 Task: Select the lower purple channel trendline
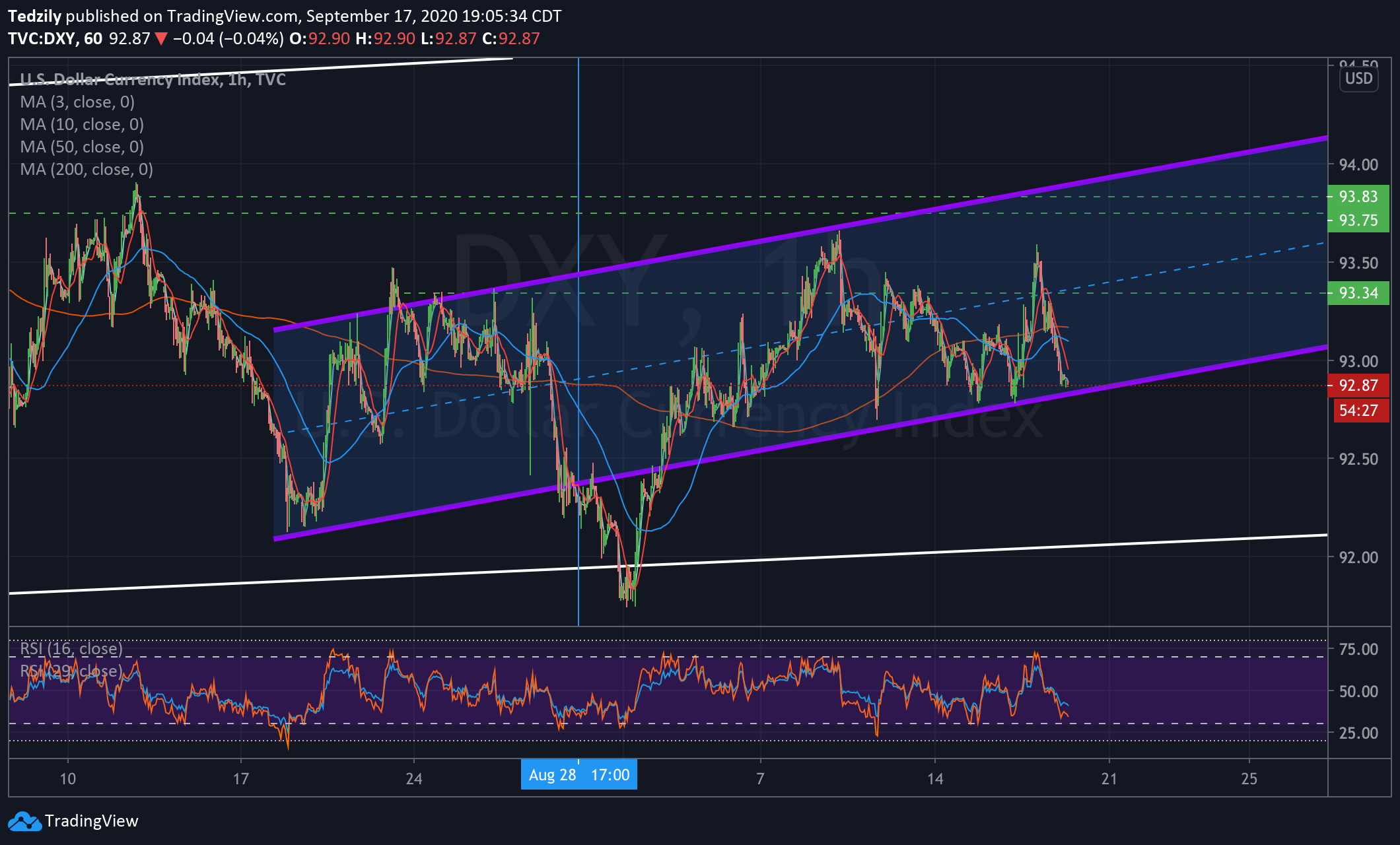tap(800, 443)
